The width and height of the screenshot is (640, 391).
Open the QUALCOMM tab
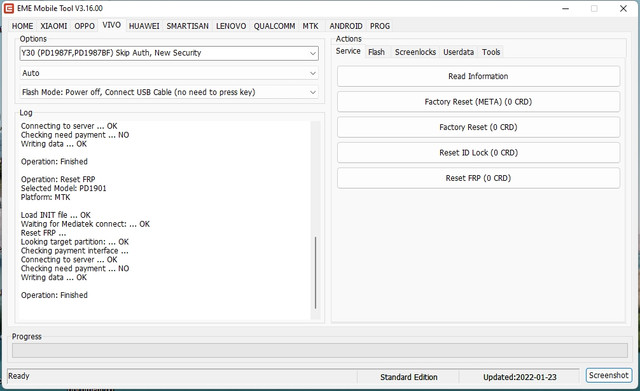click(x=274, y=26)
